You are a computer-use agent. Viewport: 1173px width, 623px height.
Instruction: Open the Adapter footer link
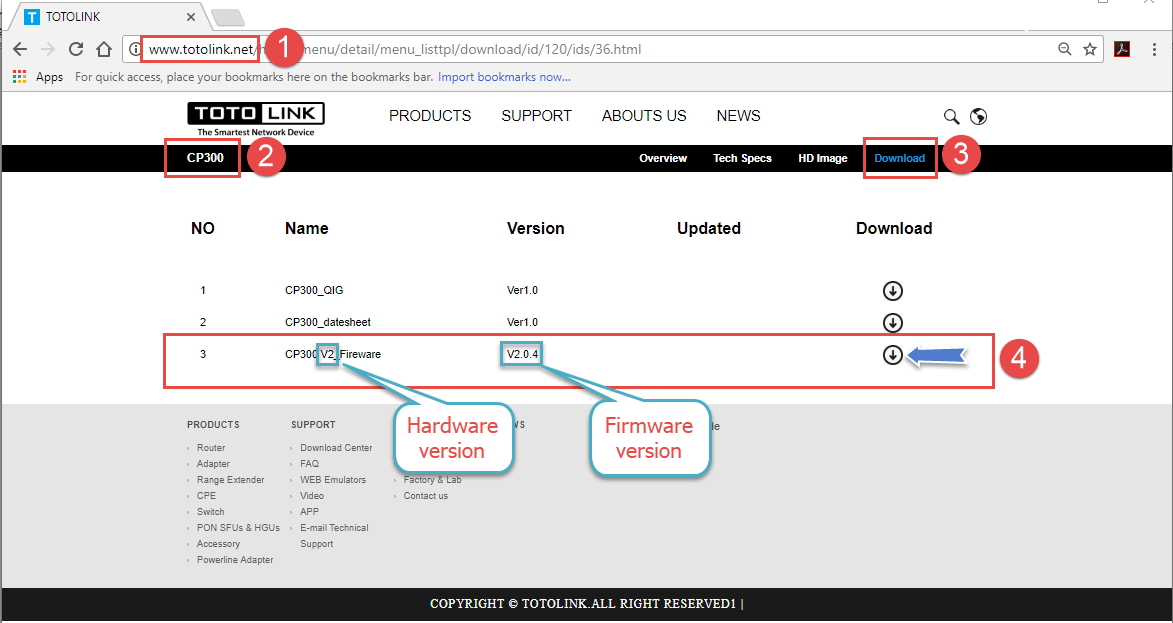click(x=213, y=464)
